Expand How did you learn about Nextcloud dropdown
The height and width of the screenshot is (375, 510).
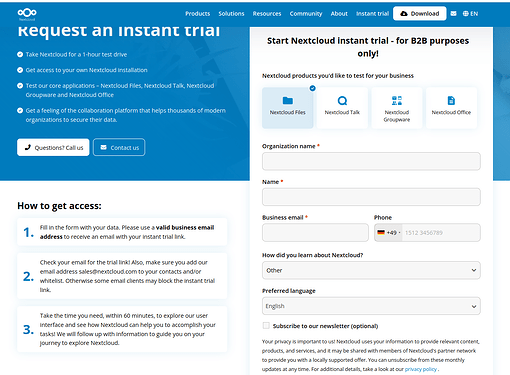pyautogui.click(x=371, y=270)
